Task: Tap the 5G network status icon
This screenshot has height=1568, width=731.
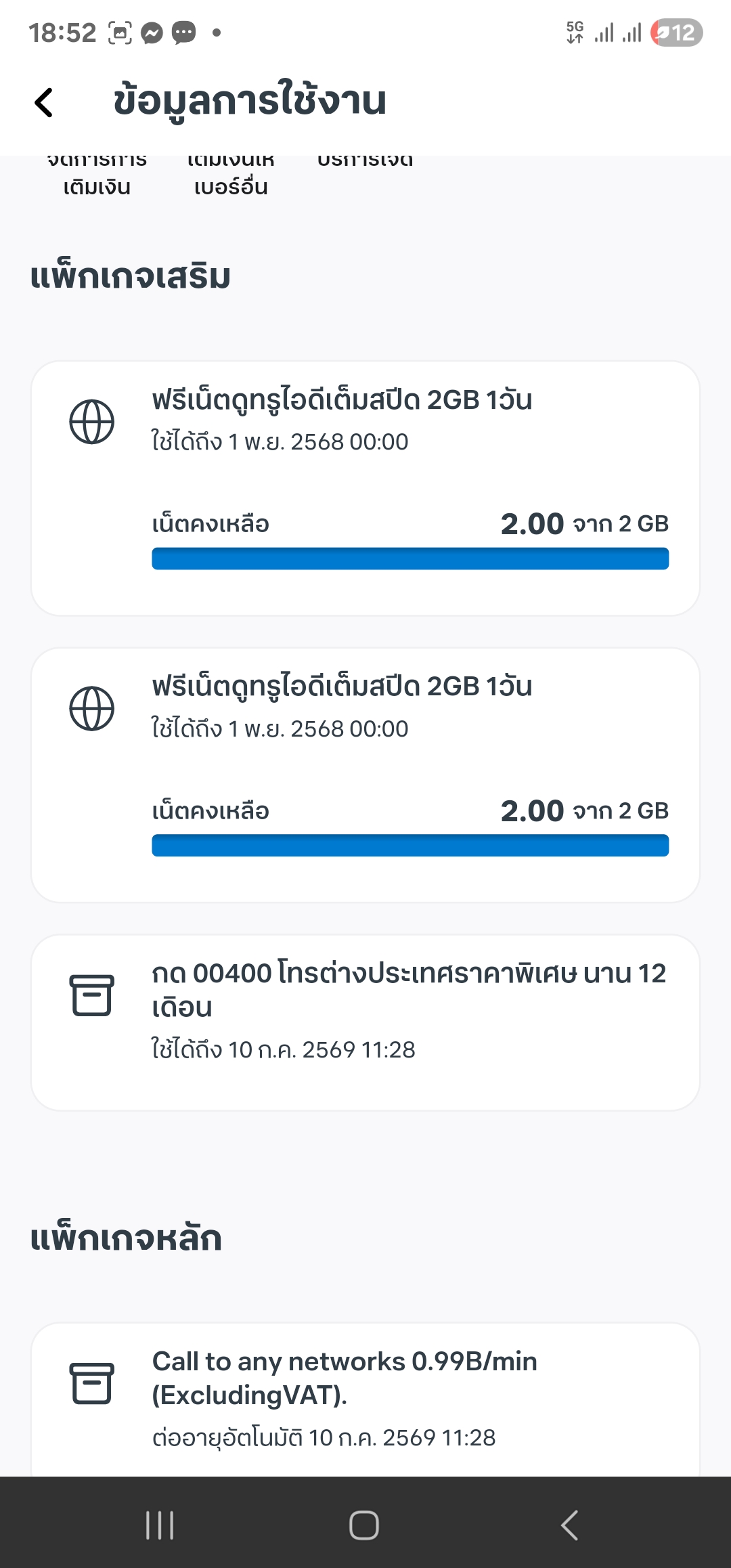Action: tap(575, 32)
